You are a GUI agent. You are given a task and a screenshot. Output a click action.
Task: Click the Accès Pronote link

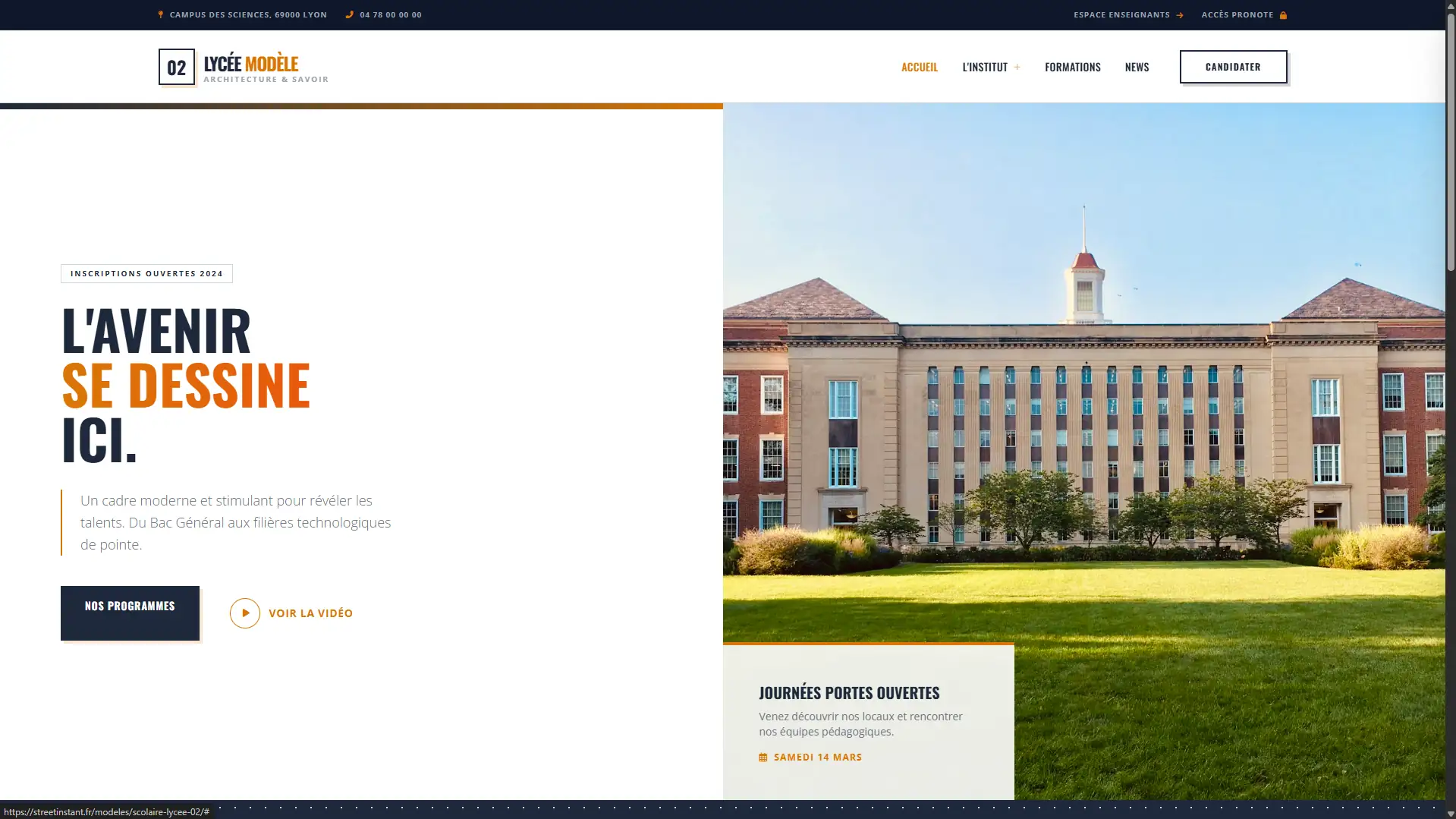point(1237,14)
